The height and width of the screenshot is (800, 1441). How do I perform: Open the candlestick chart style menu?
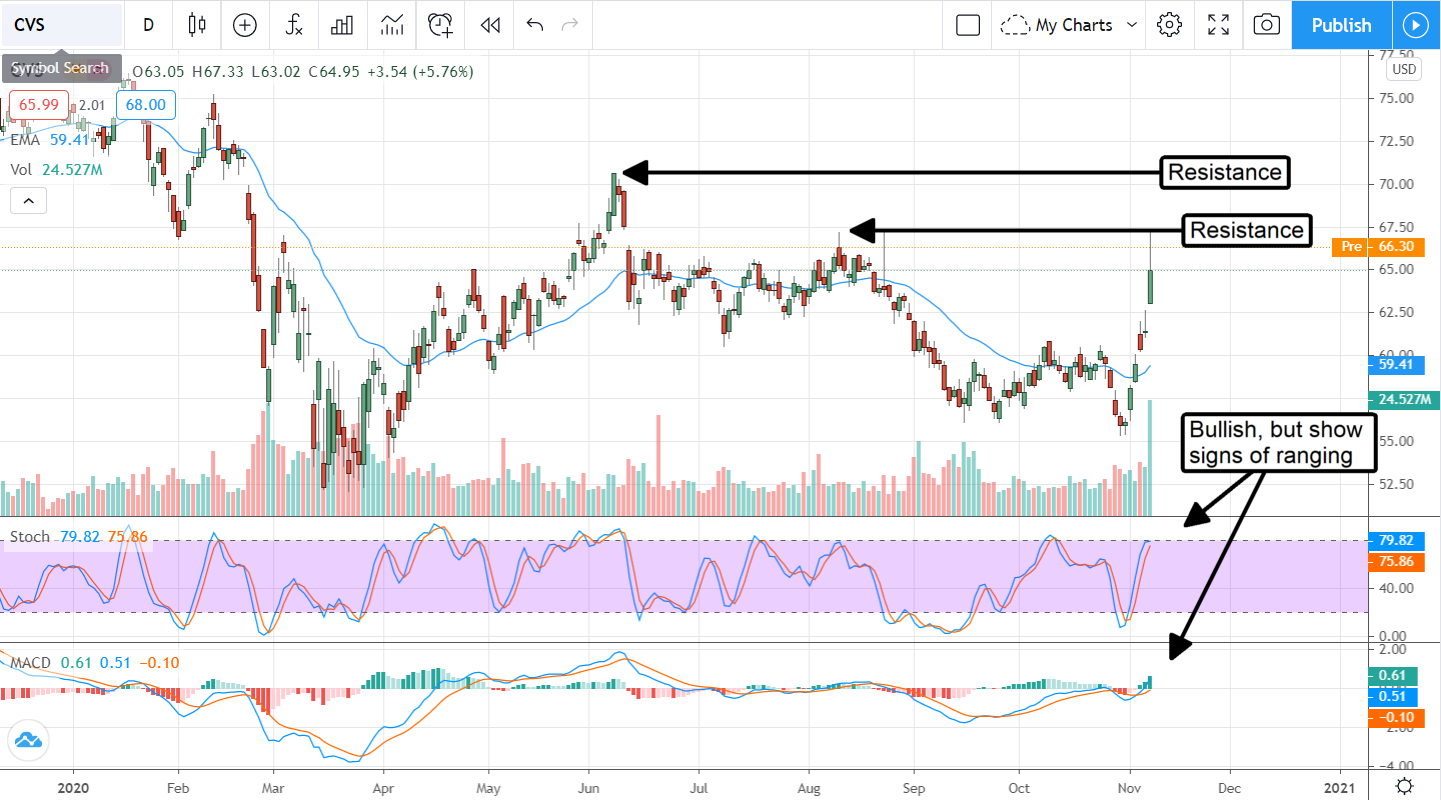196,25
